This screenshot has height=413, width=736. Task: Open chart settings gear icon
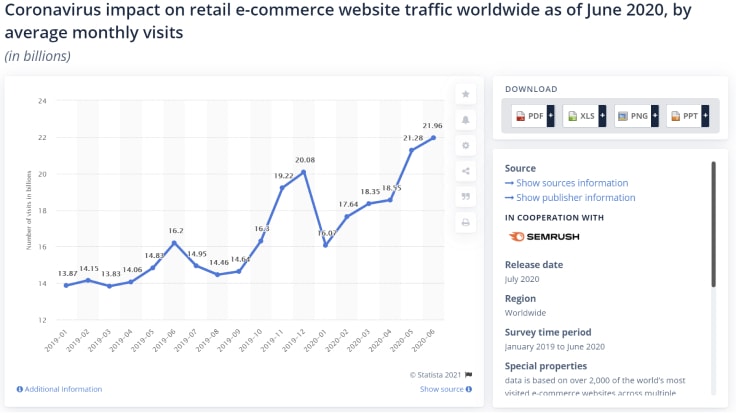pyautogui.click(x=465, y=145)
